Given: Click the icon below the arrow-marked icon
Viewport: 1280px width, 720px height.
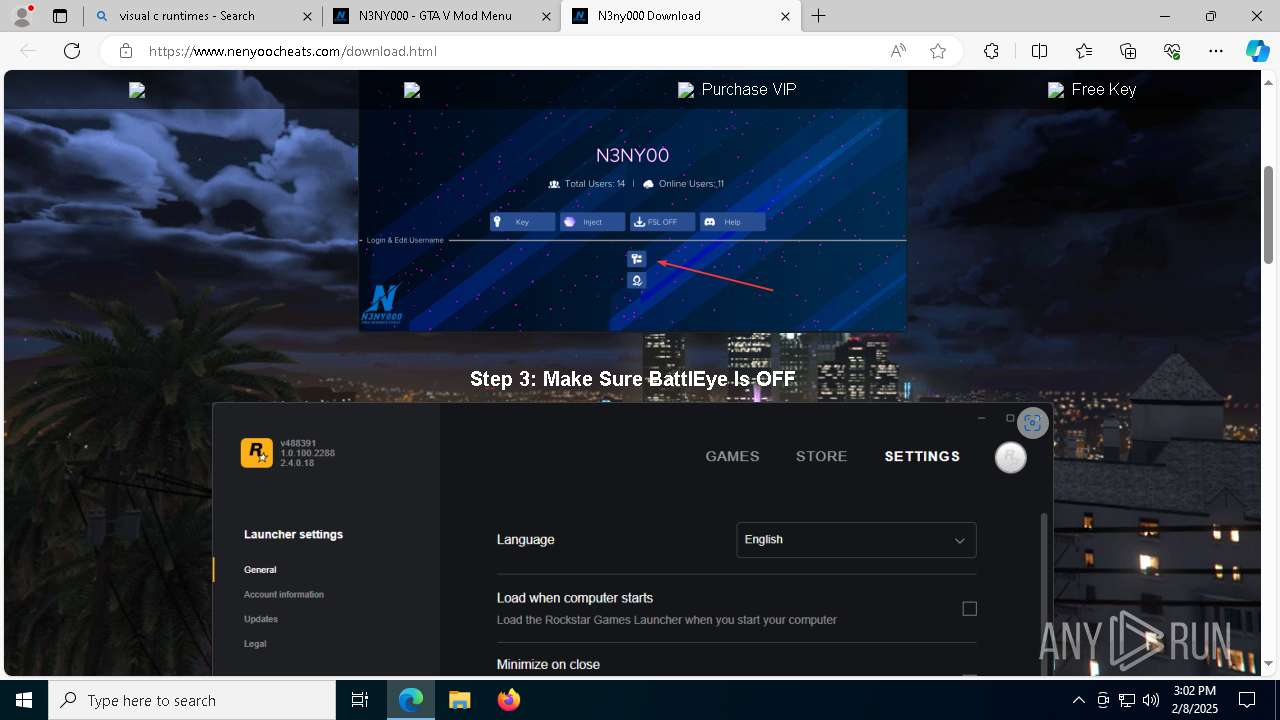Looking at the screenshot, I should click(637, 281).
